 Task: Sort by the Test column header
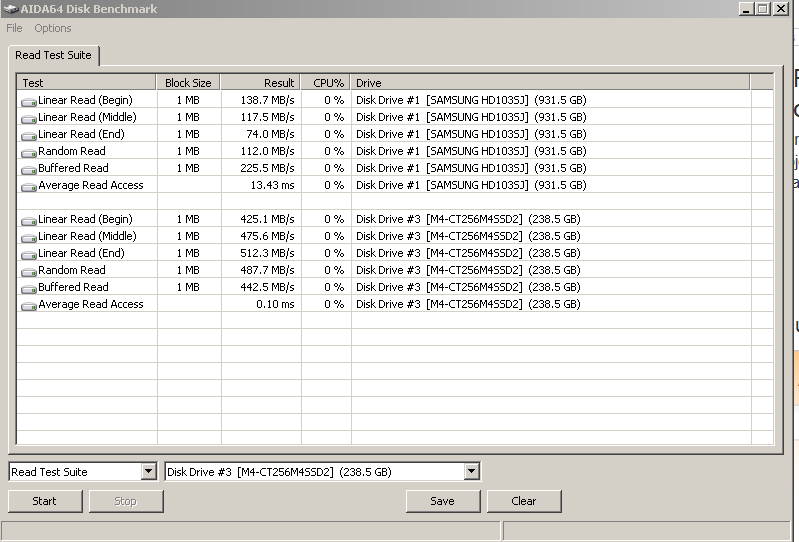[87, 83]
